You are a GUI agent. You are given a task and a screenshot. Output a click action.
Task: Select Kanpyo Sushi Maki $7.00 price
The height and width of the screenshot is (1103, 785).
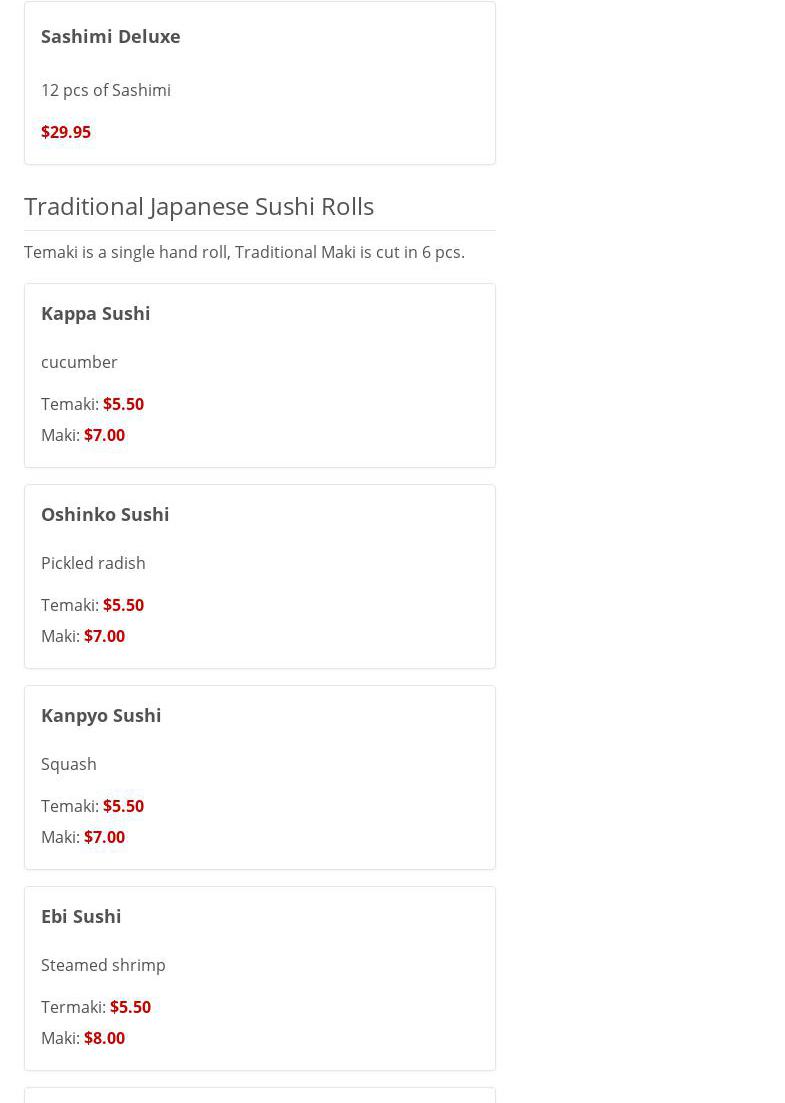104,837
